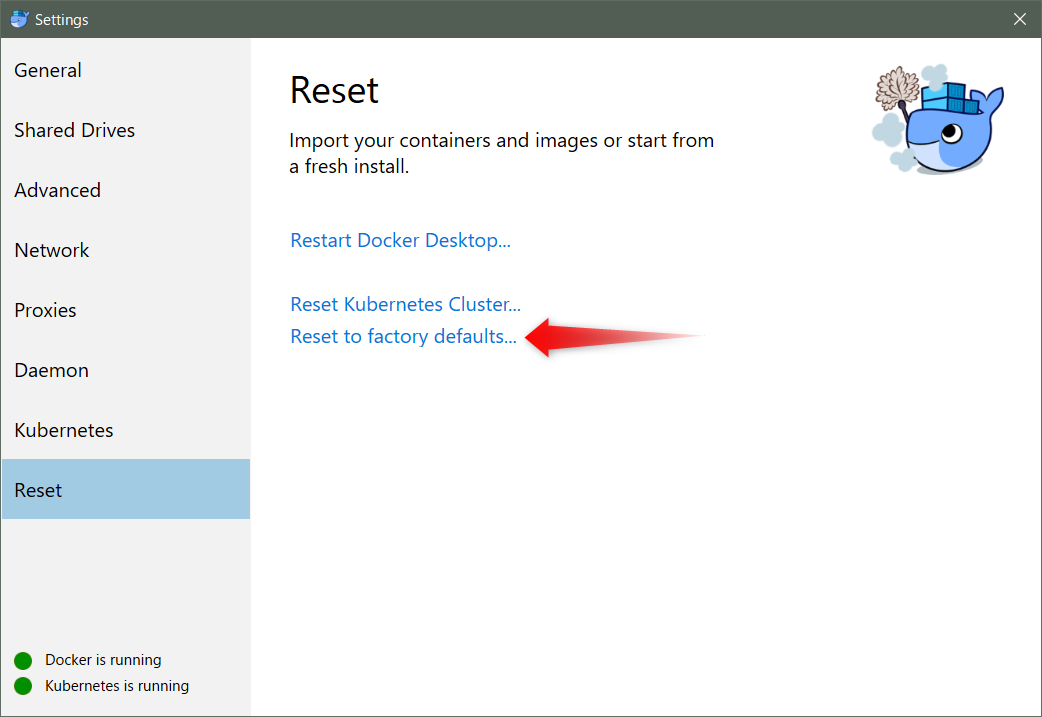Click the green Kubernetes status indicator dot
This screenshot has height=717, width=1042.
(23, 686)
